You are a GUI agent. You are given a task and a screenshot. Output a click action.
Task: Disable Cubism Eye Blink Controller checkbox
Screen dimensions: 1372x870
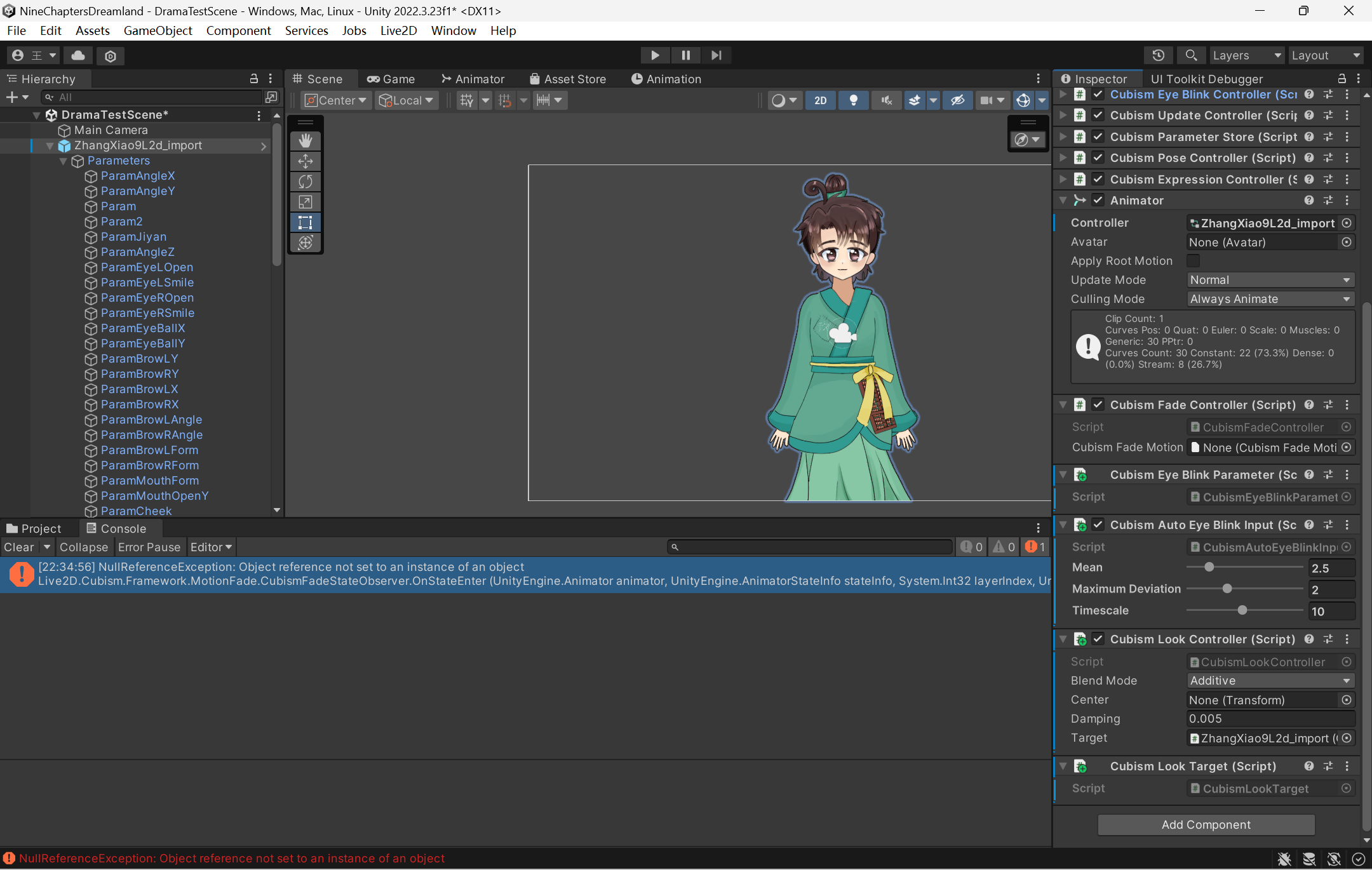click(1098, 95)
